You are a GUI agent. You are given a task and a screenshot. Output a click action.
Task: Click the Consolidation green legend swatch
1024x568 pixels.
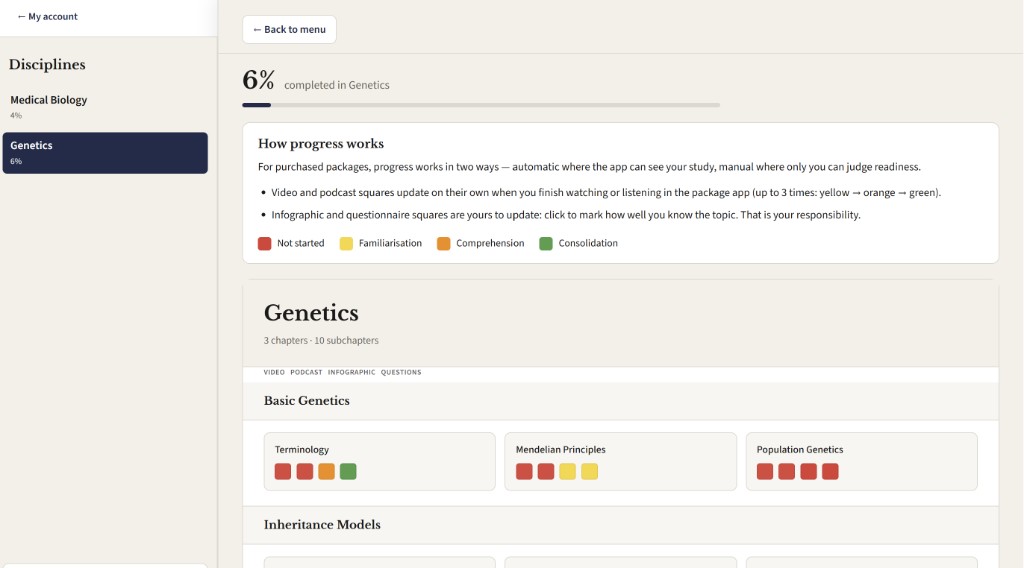point(546,244)
